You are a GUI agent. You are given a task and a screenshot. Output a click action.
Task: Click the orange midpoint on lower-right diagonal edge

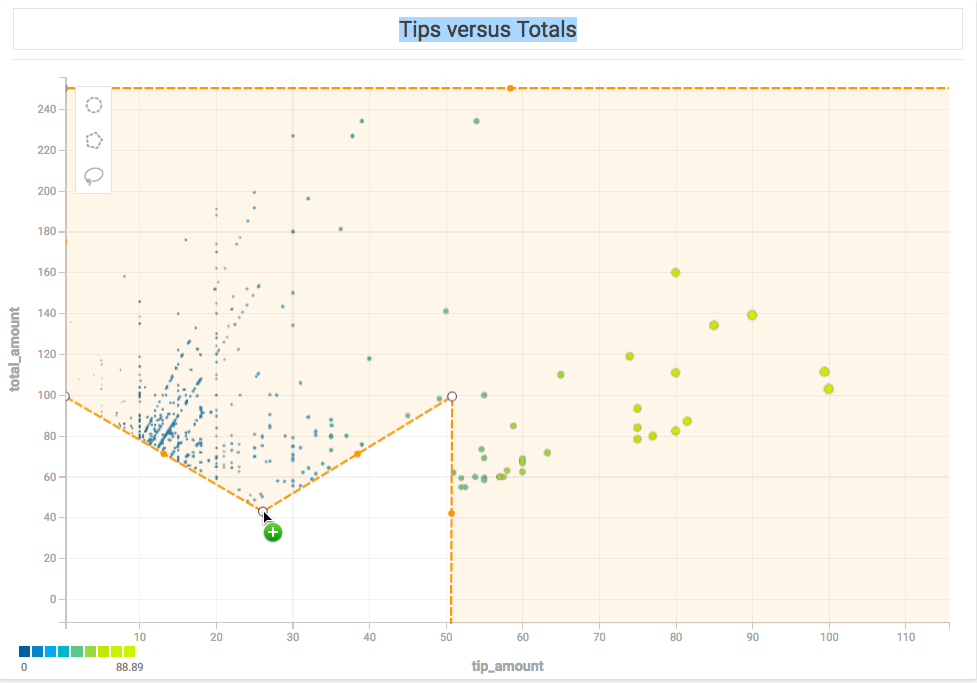pyautogui.click(x=357, y=454)
